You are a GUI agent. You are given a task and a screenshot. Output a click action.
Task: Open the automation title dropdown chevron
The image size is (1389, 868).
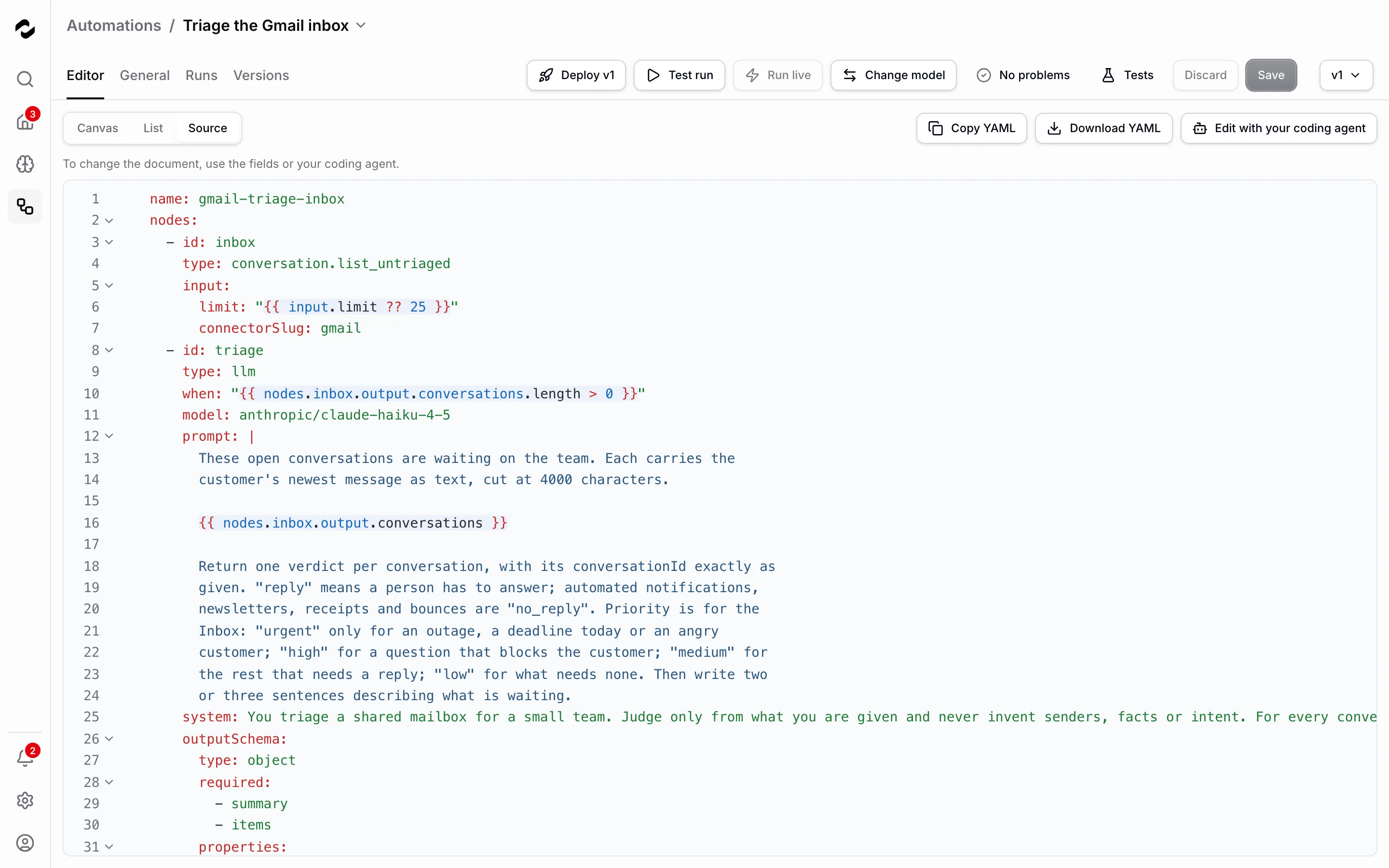pos(361,26)
